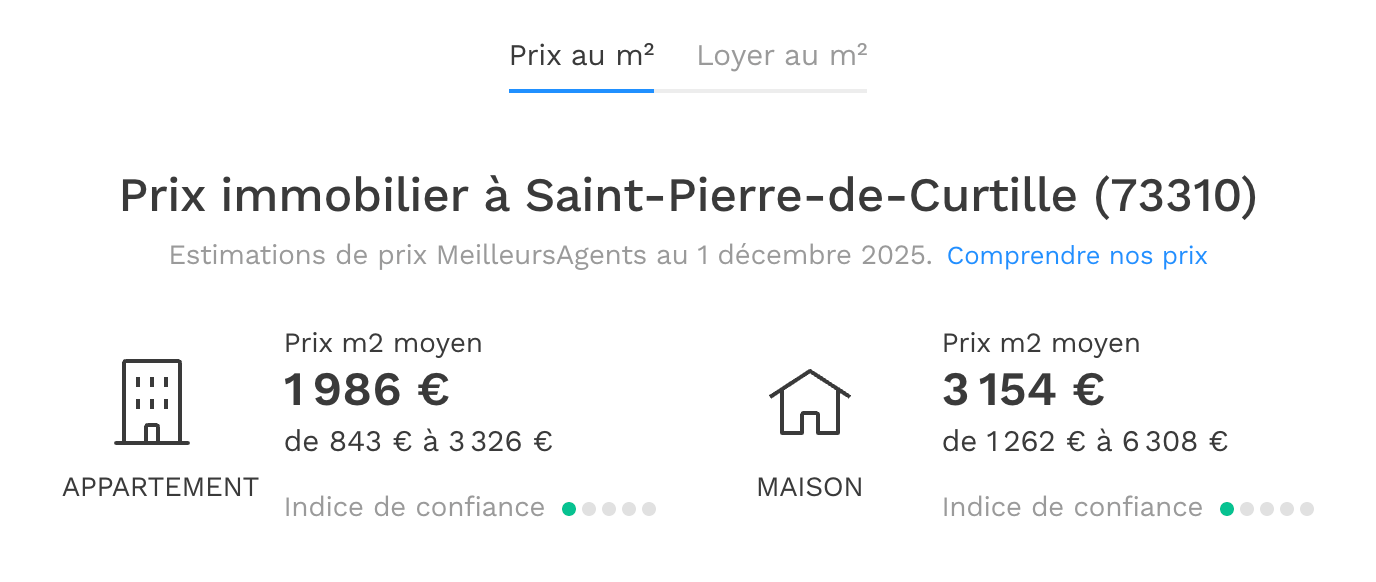Select the Prix au m² tab
Viewport: 1376px width, 582px height.
click(581, 56)
